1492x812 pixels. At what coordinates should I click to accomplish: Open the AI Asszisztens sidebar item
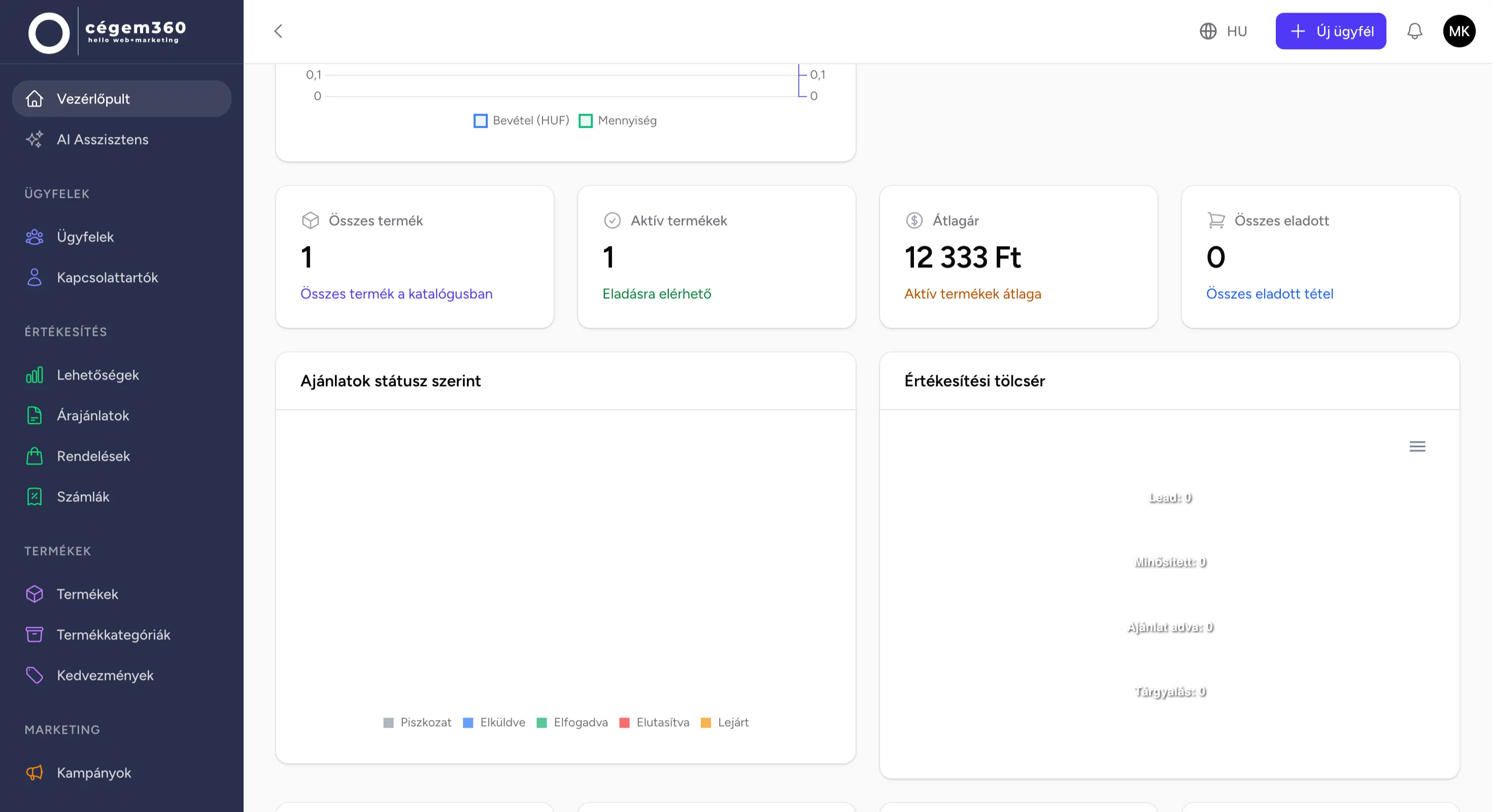pyautogui.click(x=102, y=140)
